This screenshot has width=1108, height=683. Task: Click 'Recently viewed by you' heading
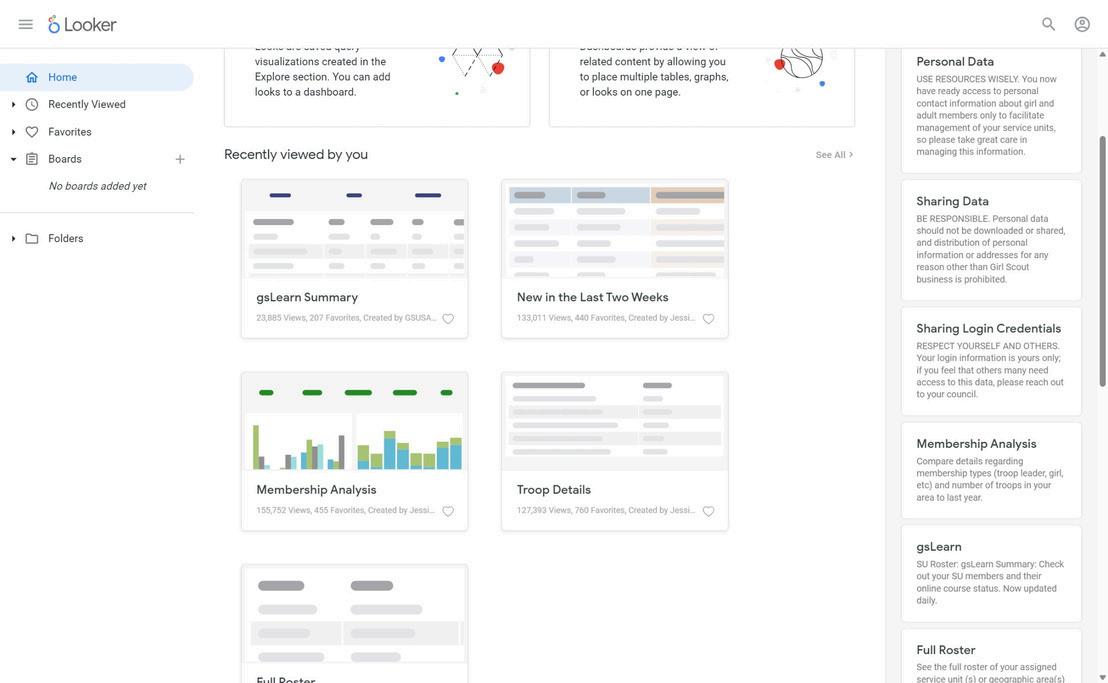coord(295,155)
